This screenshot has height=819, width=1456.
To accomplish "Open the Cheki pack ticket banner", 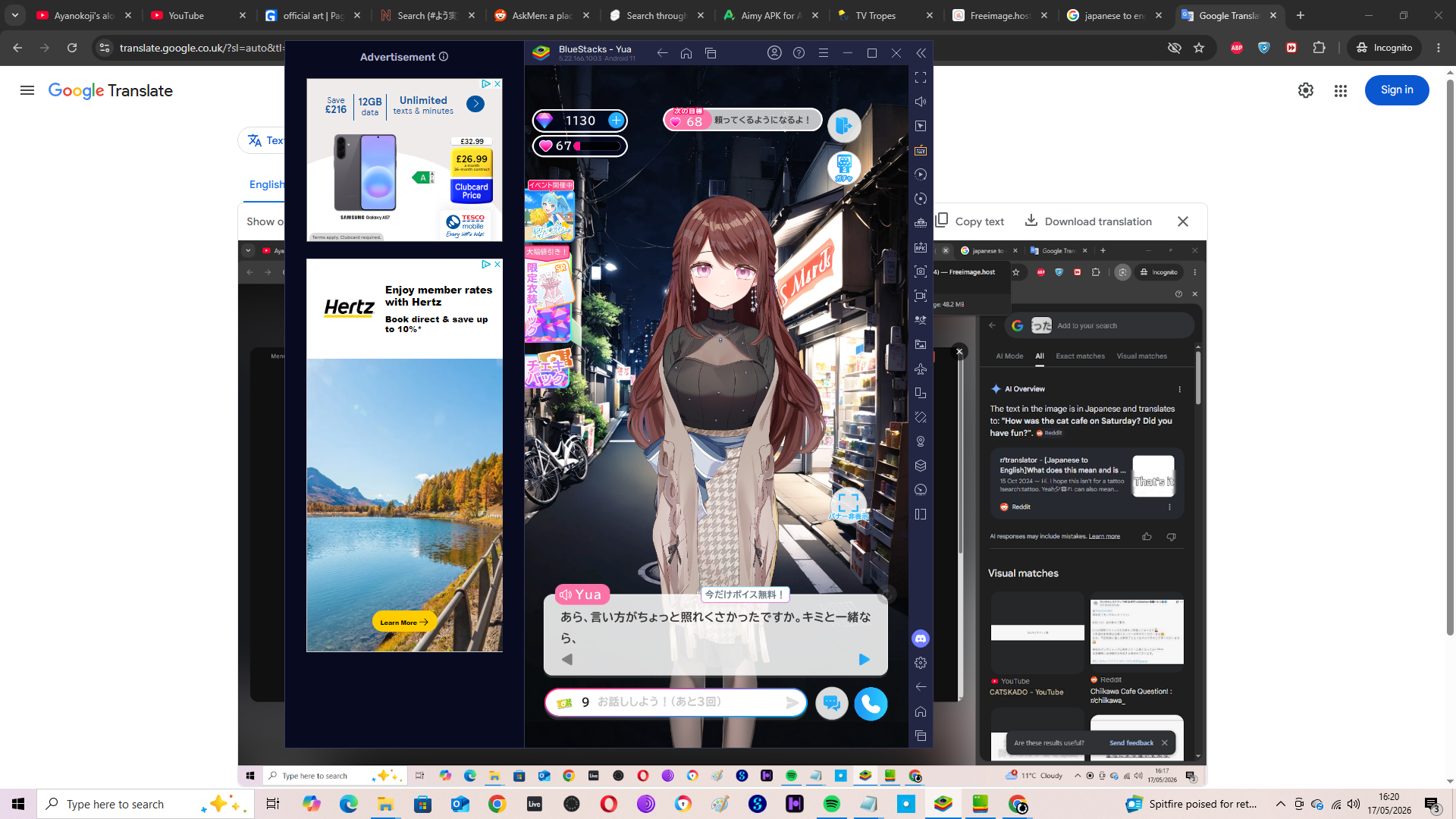I will 548,368.
